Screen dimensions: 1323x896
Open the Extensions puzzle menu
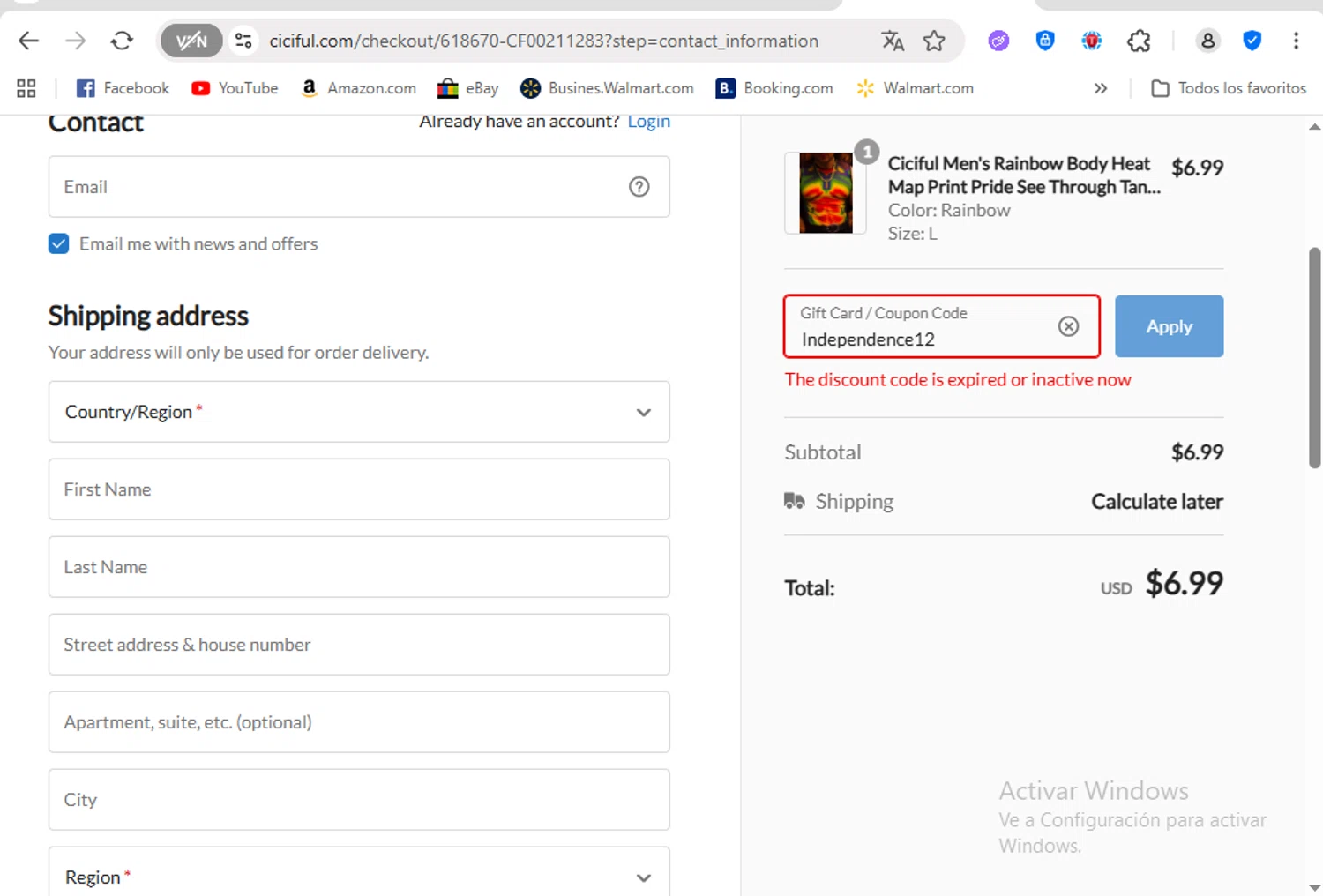pyautogui.click(x=1139, y=41)
